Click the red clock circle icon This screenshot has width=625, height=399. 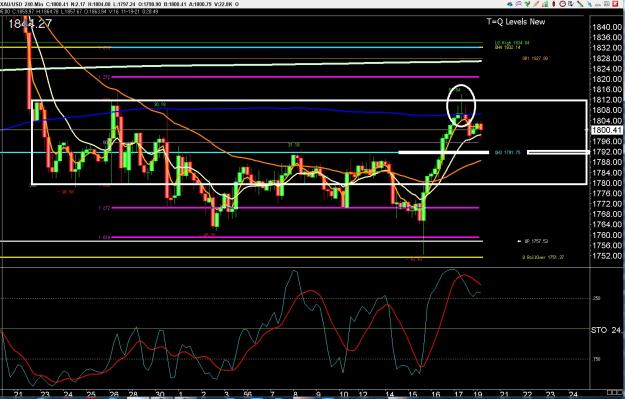[x=562, y=4]
